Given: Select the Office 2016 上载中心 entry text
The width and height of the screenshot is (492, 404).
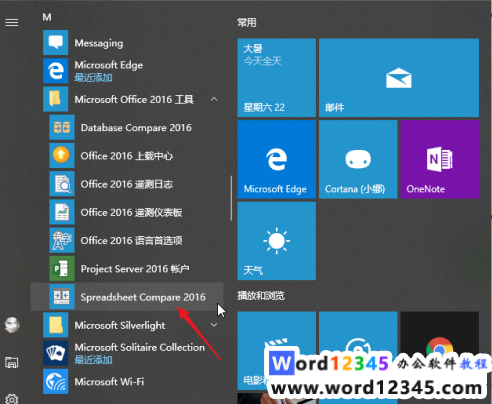Looking at the screenshot, I should click(127, 156).
